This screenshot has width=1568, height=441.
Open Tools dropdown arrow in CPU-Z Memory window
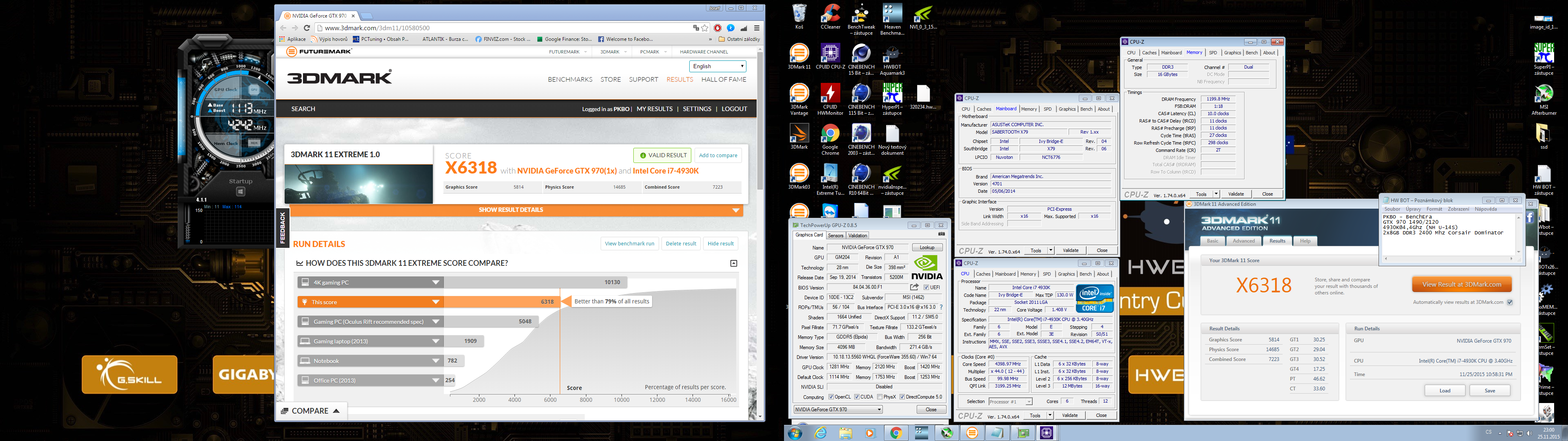click(1216, 194)
